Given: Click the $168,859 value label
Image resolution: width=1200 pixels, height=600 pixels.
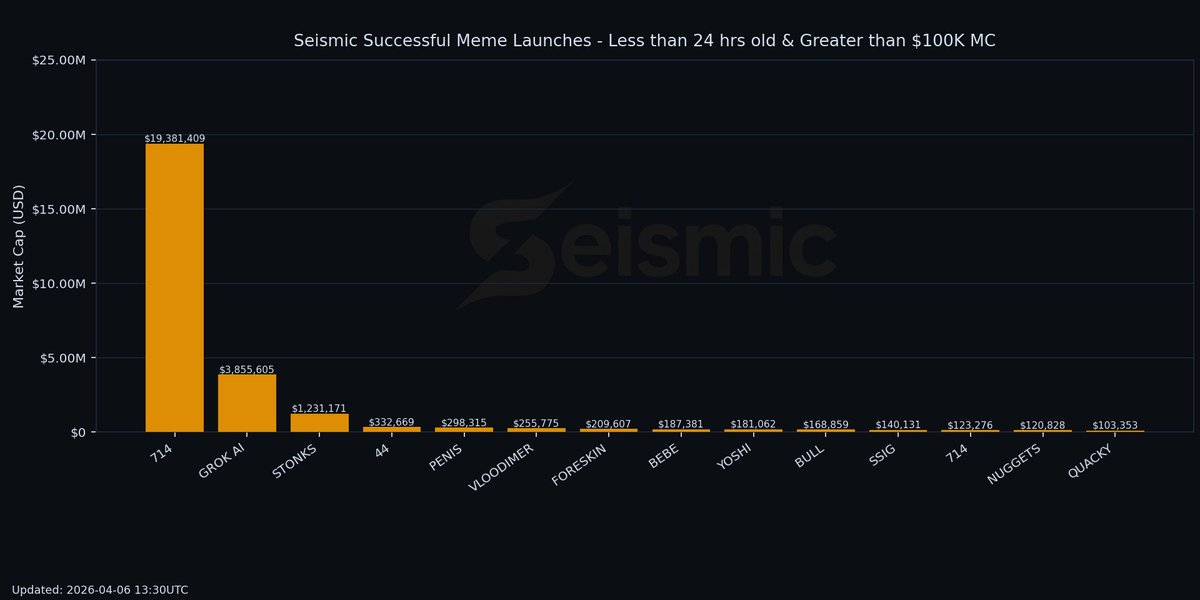Looking at the screenshot, I should pos(825,424).
